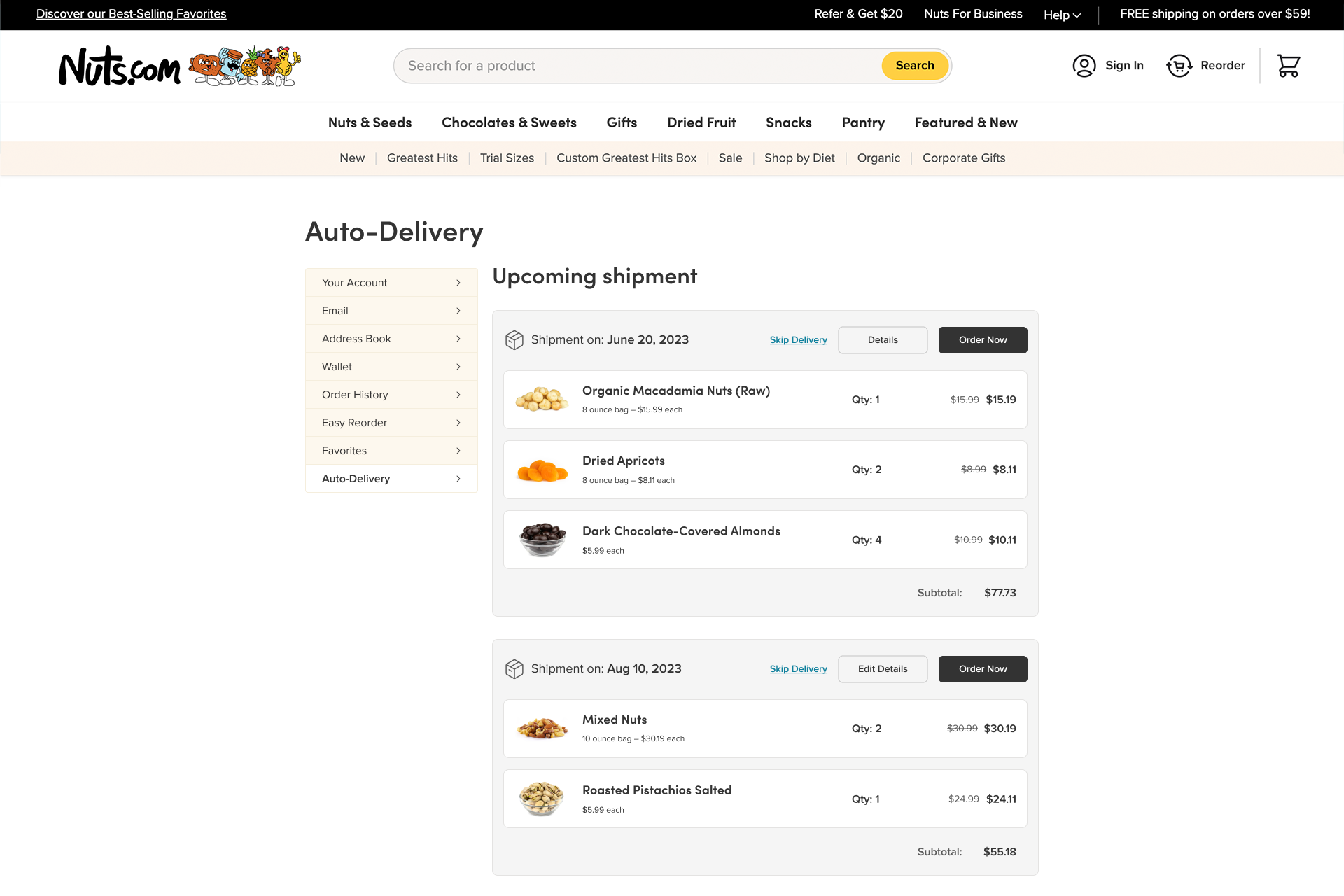Open Dried Fruit menu

coord(701,122)
